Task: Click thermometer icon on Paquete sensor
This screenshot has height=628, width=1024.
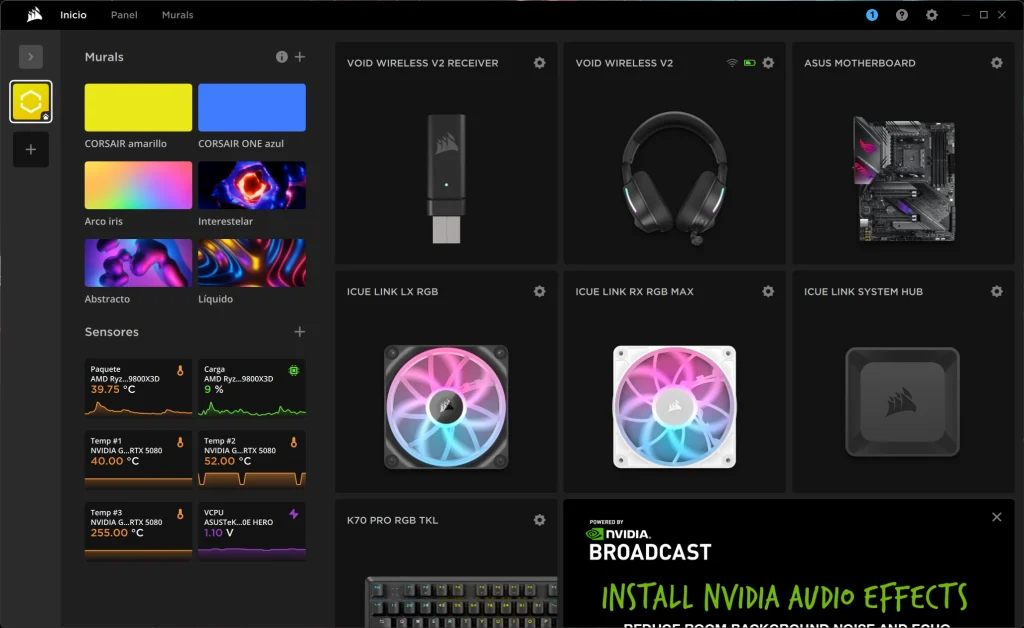Action: (180, 371)
